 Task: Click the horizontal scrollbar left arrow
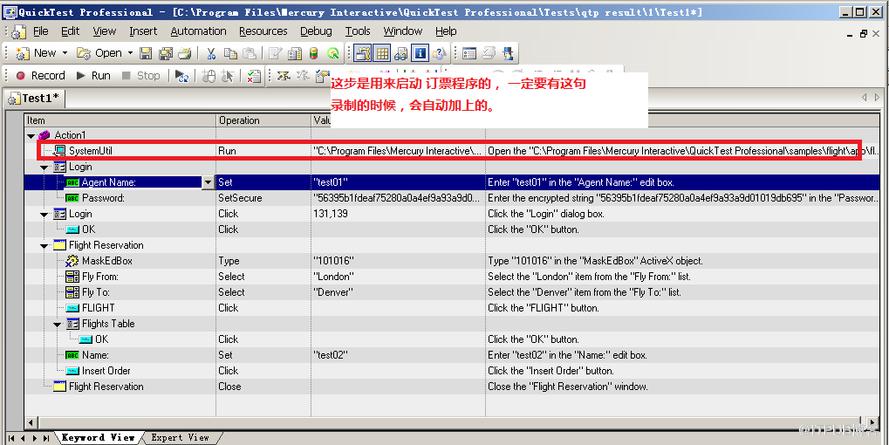(31, 423)
